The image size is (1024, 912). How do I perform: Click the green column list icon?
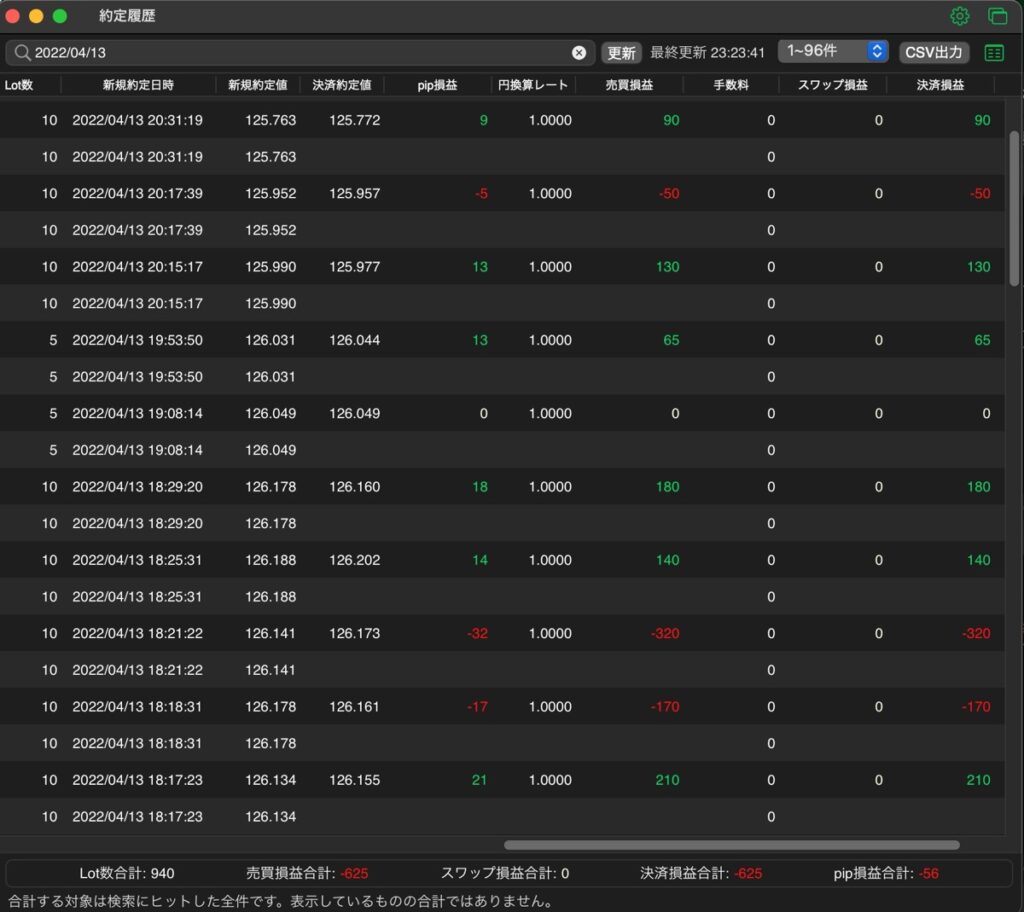pos(994,53)
